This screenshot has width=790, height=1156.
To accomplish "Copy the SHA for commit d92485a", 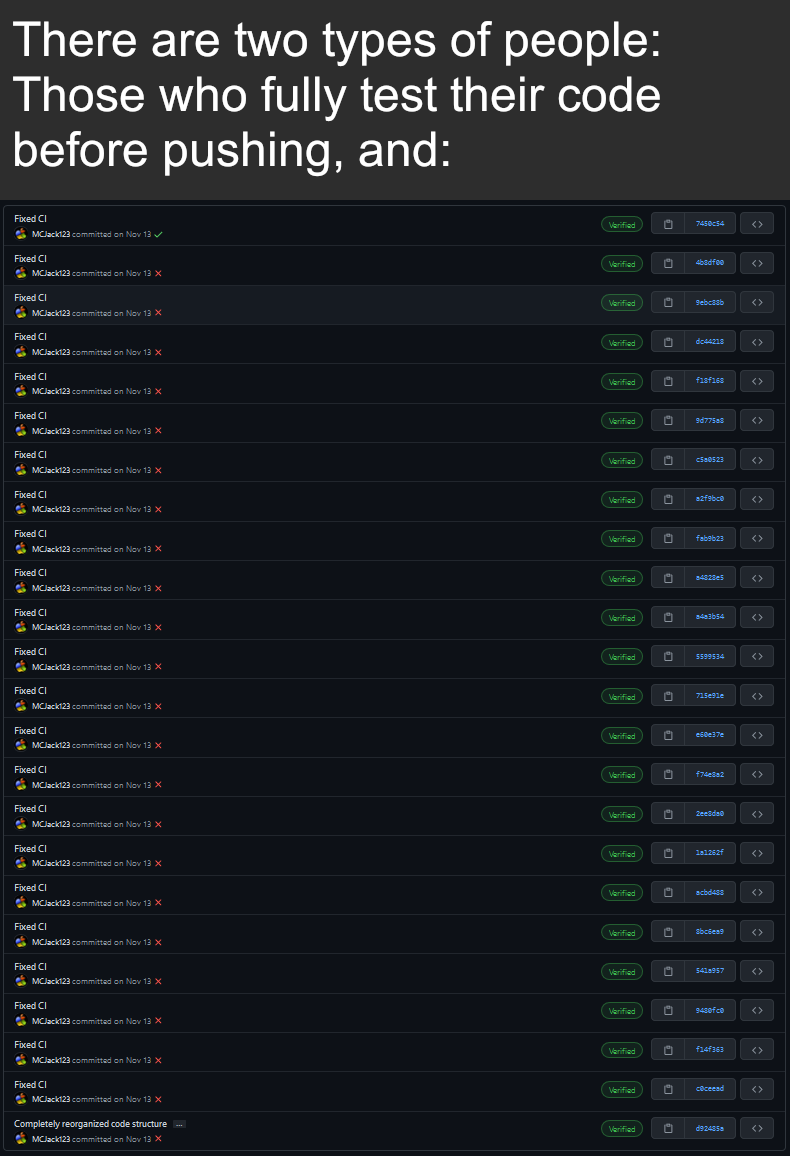I will tap(667, 1129).
